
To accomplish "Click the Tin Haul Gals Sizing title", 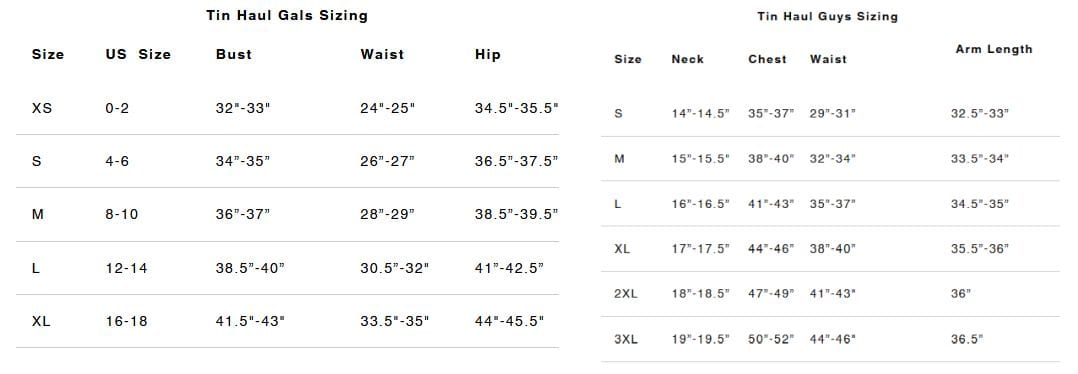I will coord(287,15).
